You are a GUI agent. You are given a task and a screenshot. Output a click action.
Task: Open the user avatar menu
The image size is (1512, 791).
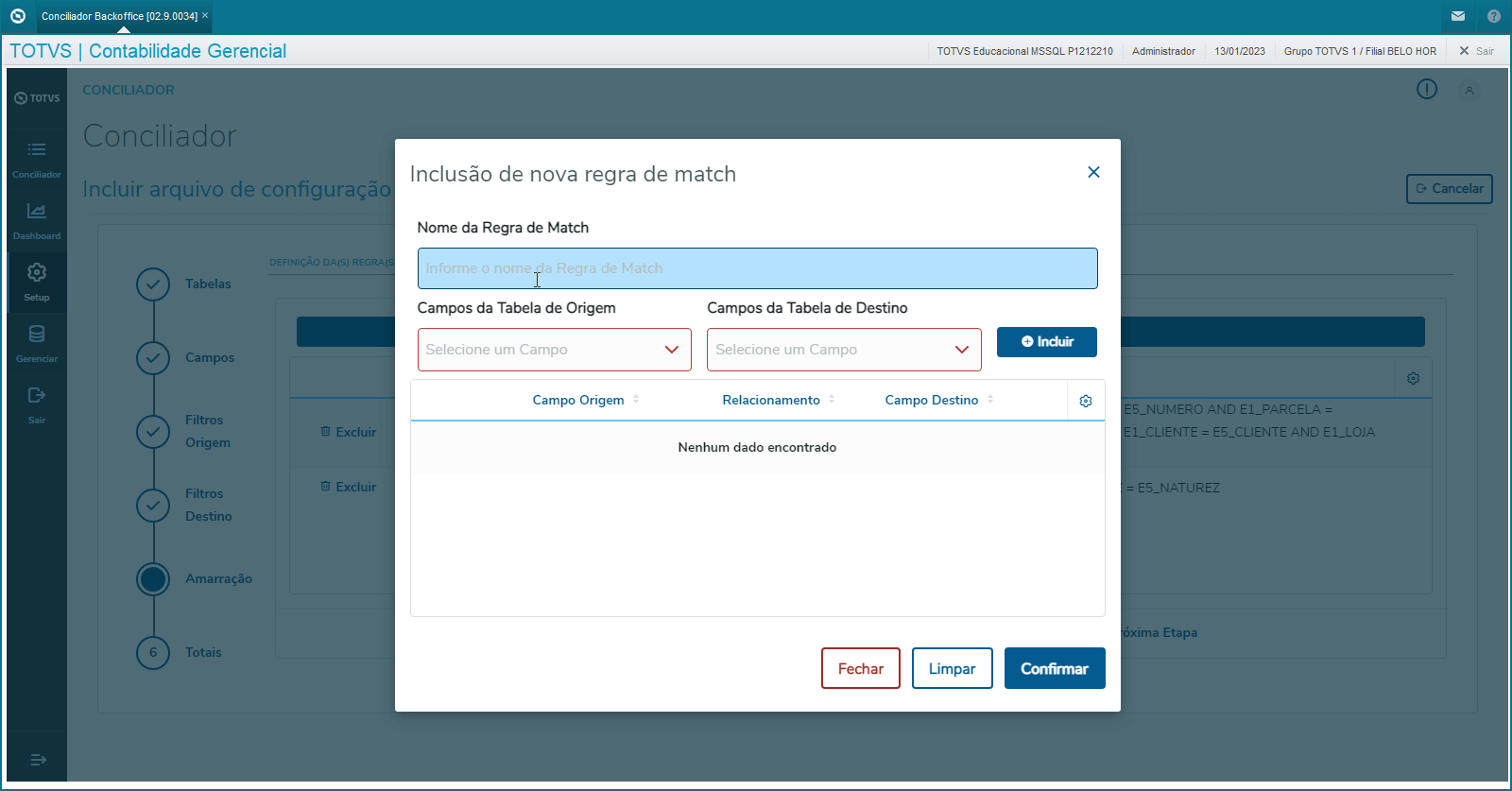1469,91
